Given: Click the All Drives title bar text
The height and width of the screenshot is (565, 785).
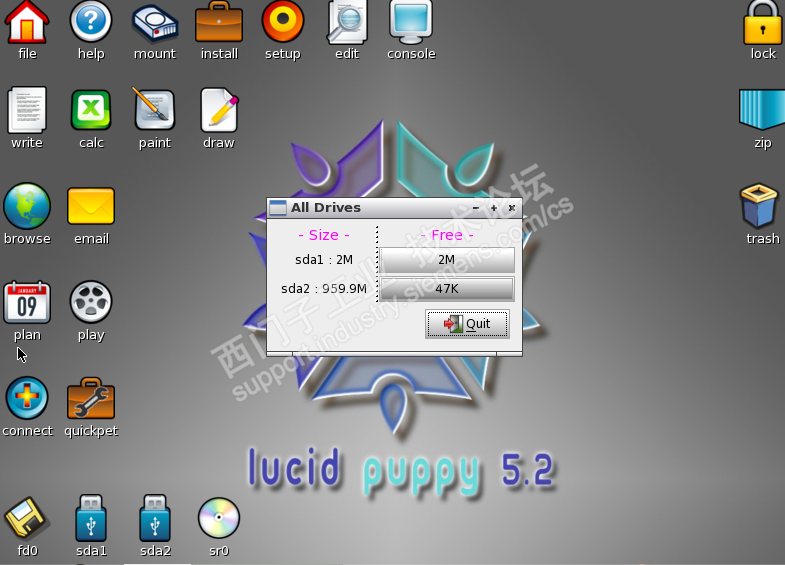Looking at the screenshot, I should pyautogui.click(x=326, y=207).
